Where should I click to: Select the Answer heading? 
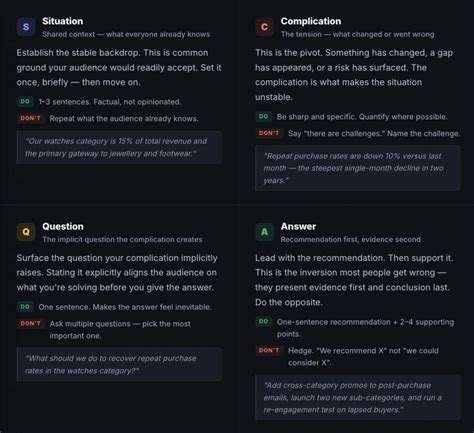point(298,226)
